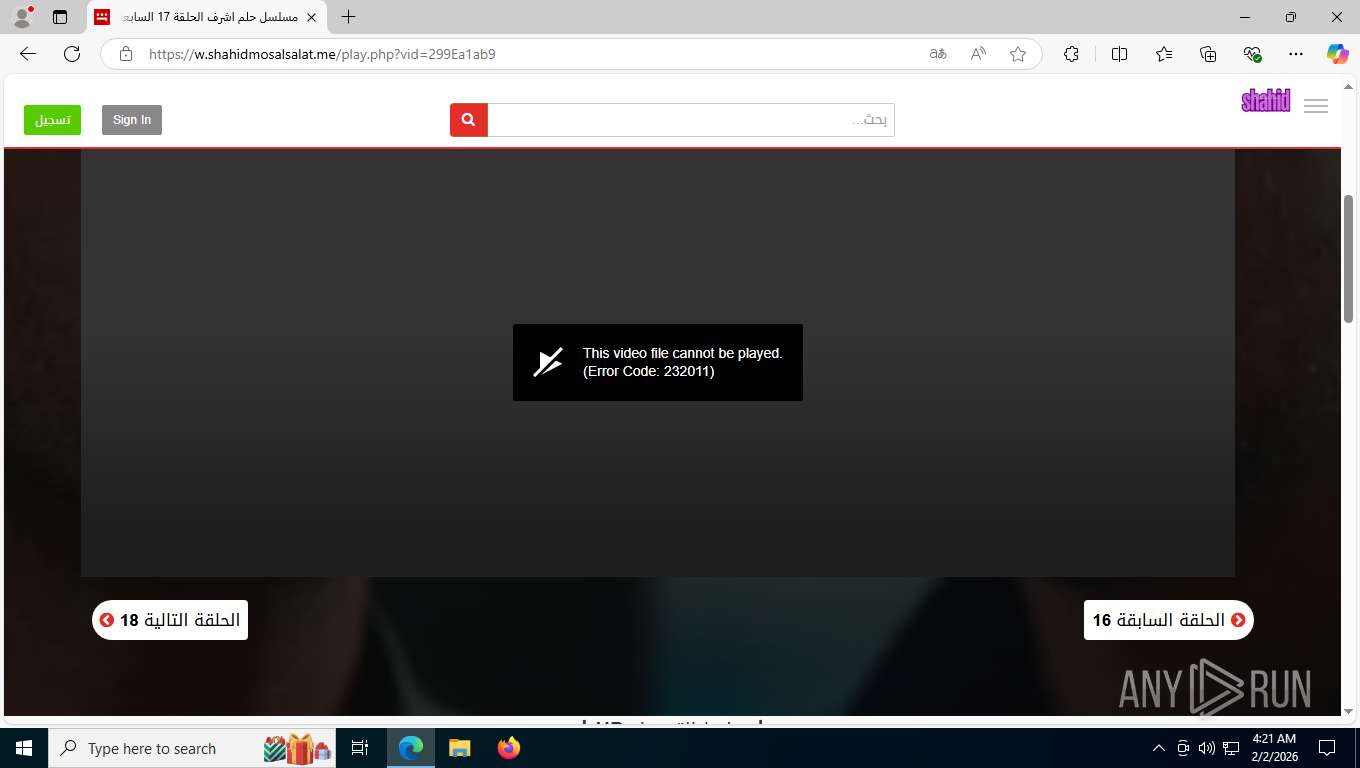Click the scrollbar down arrow
The width and height of the screenshot is (1360, 768).
[x=1349, y=711]
